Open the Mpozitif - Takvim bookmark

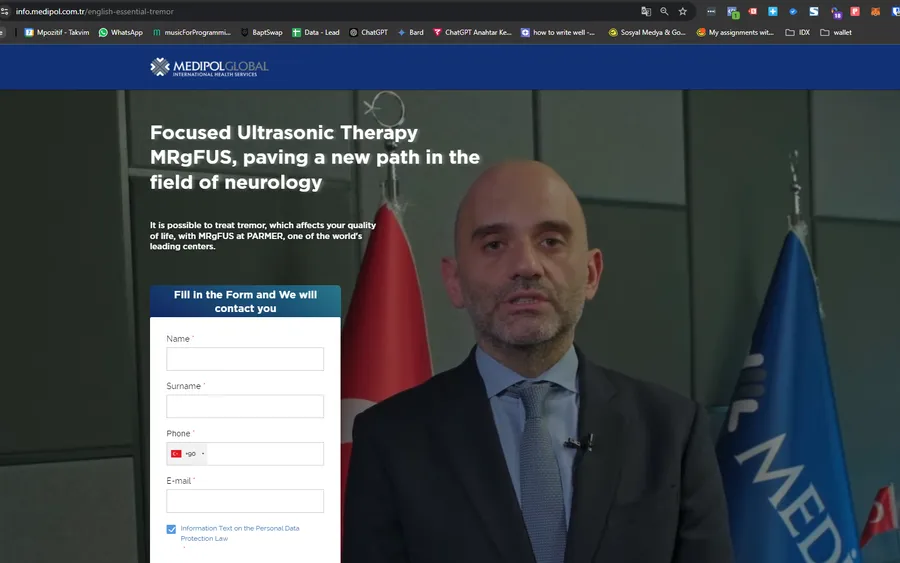(57, 33)
